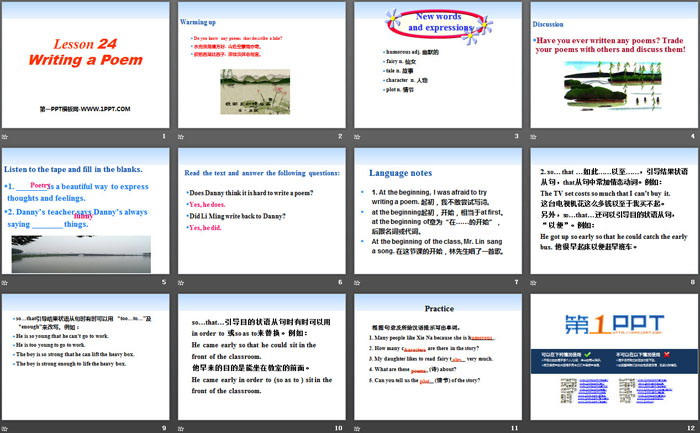Select the Discussion slide thumbnail
The image size is (700, 433).
(x=614, y=65)
